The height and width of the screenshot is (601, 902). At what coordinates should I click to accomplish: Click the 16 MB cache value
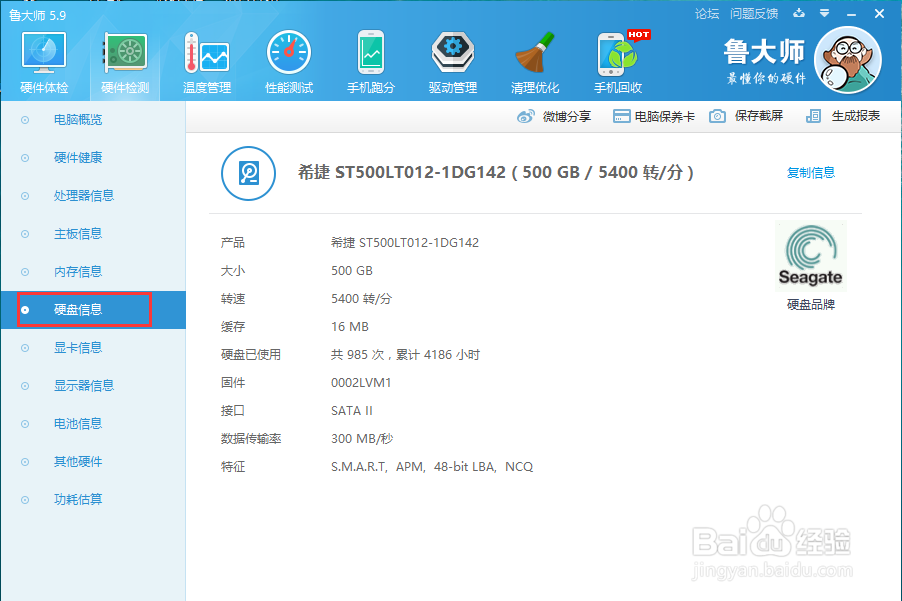pyautogui.click(x=350, y=327)
